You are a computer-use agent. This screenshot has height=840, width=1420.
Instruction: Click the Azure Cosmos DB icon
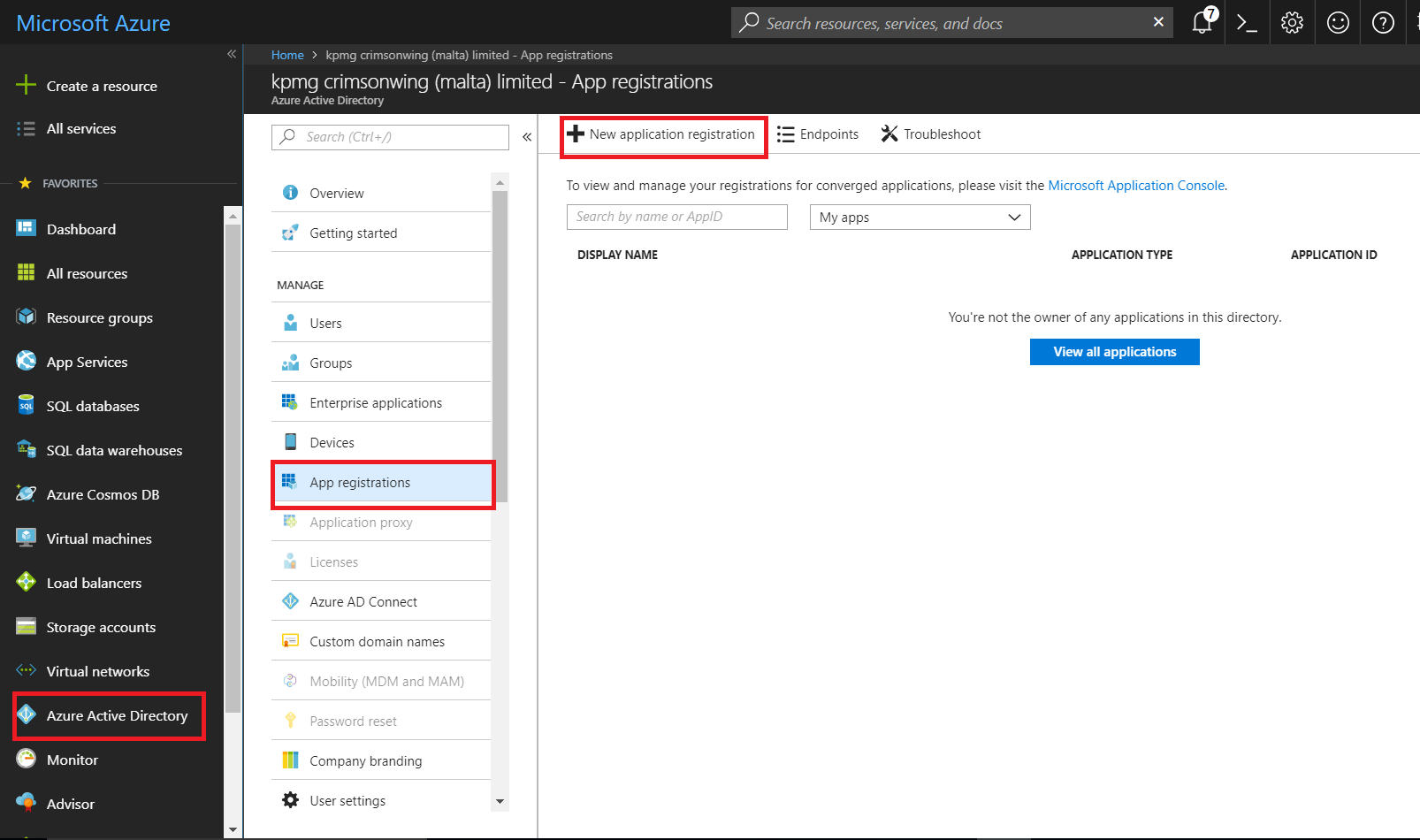pyautogui.click(x=26, y=493)
